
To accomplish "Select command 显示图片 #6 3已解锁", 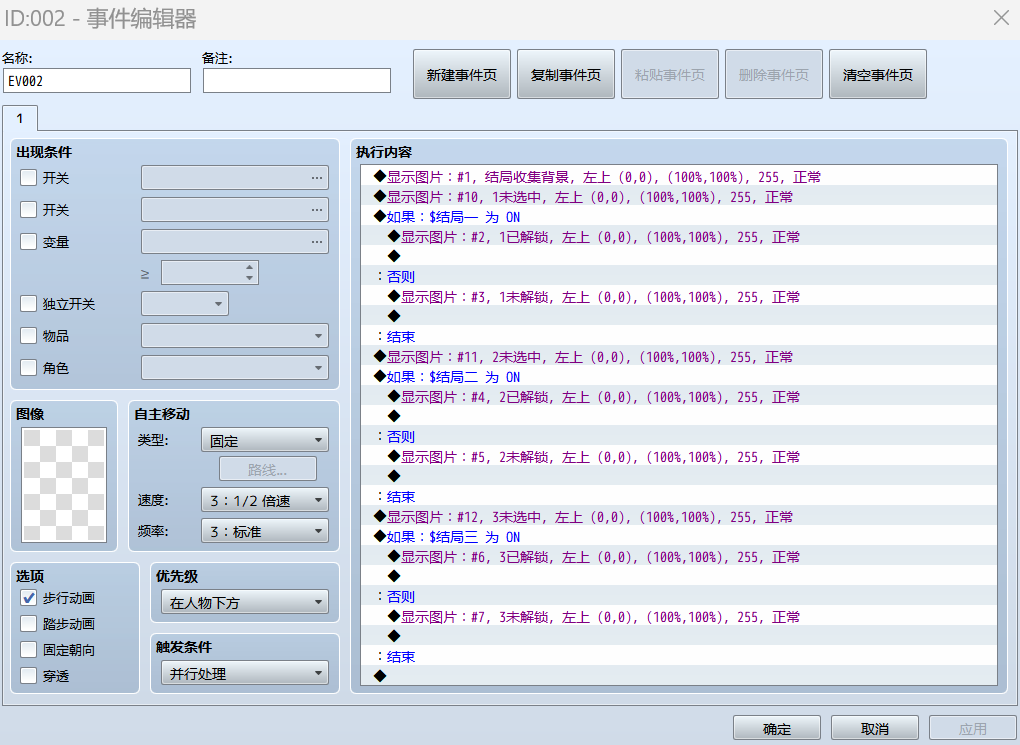I will click(678, 557).
